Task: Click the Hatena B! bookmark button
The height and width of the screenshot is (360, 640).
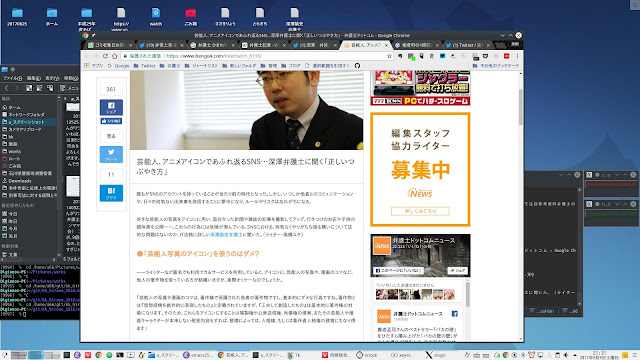Action: click(111, 193)
